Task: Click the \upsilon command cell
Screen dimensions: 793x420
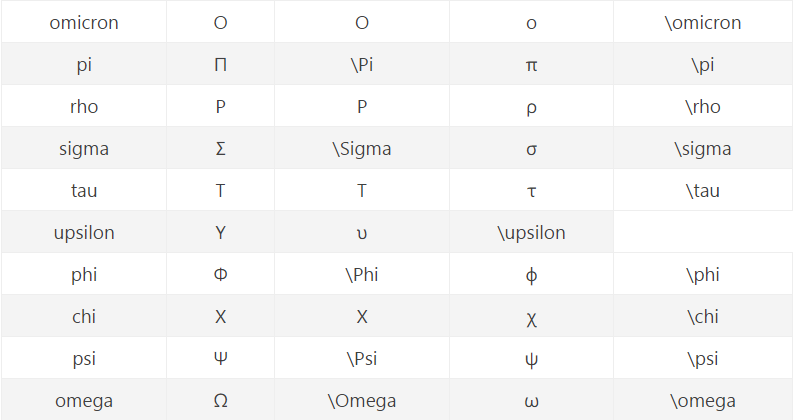Action: (x=531, y=232)
